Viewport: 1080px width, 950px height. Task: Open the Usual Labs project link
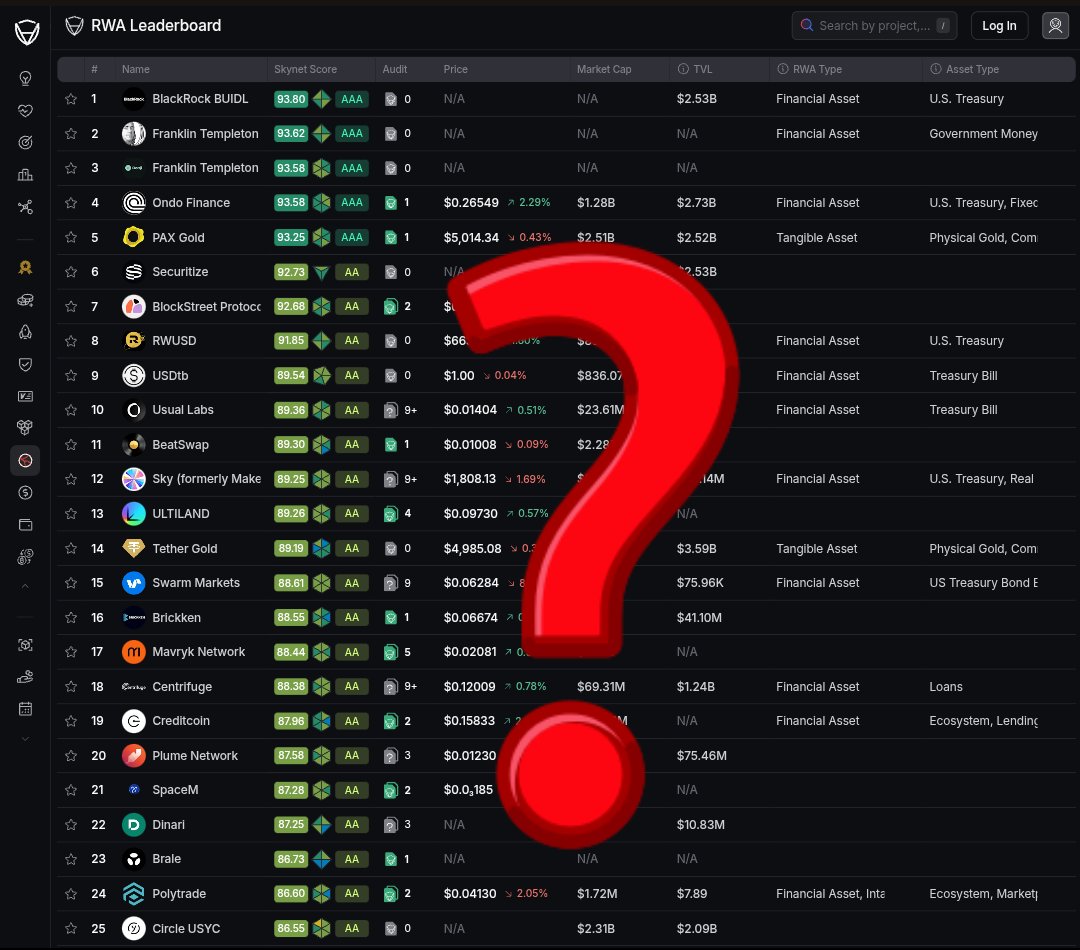pyautogui.click(x=183, y=410)
